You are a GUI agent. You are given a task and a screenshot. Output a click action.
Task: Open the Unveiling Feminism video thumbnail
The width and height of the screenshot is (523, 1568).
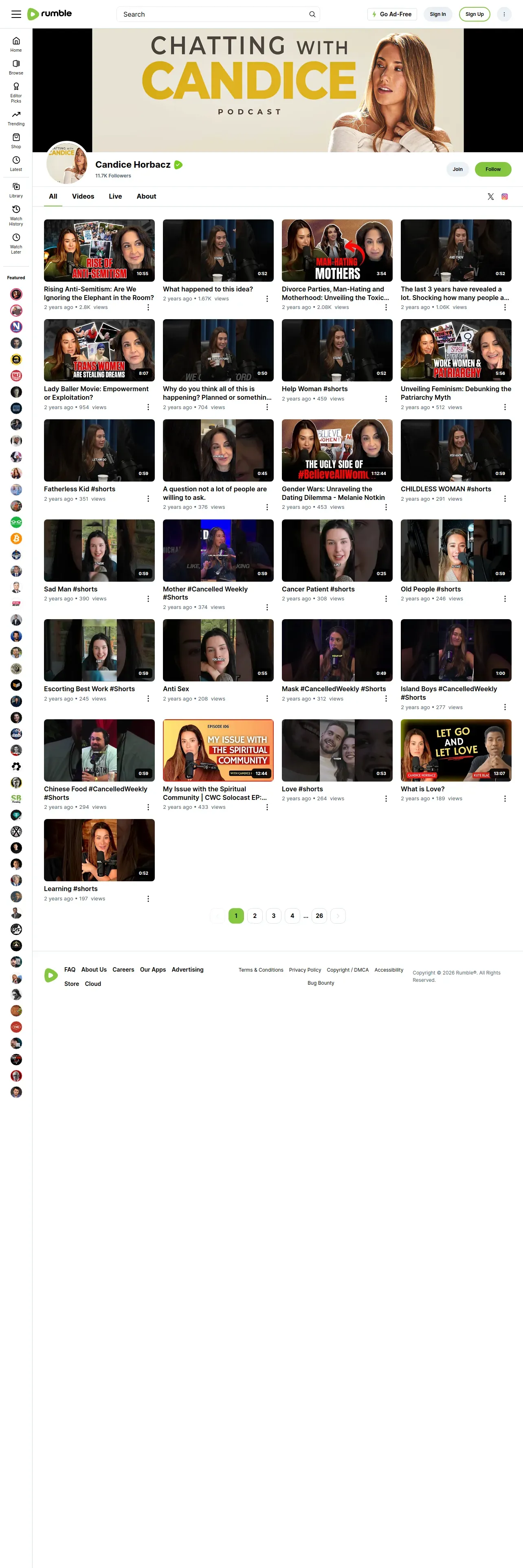(x=456, y=350)
